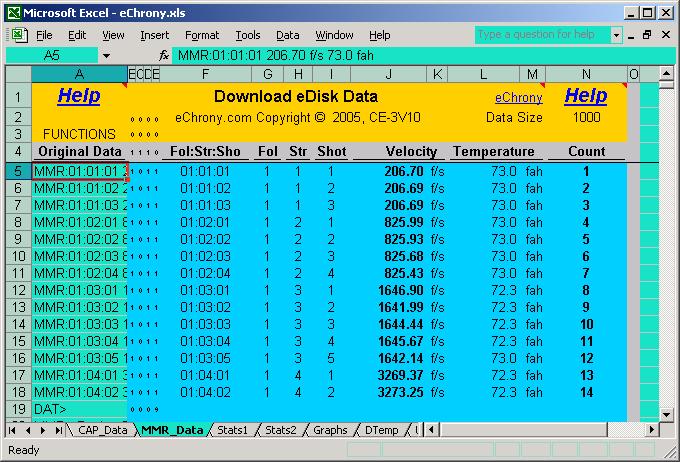The width and height of the screenshot is (680, 462).
Task: Click previous sheet tab navigation arrow
Action: pos(28,430)
